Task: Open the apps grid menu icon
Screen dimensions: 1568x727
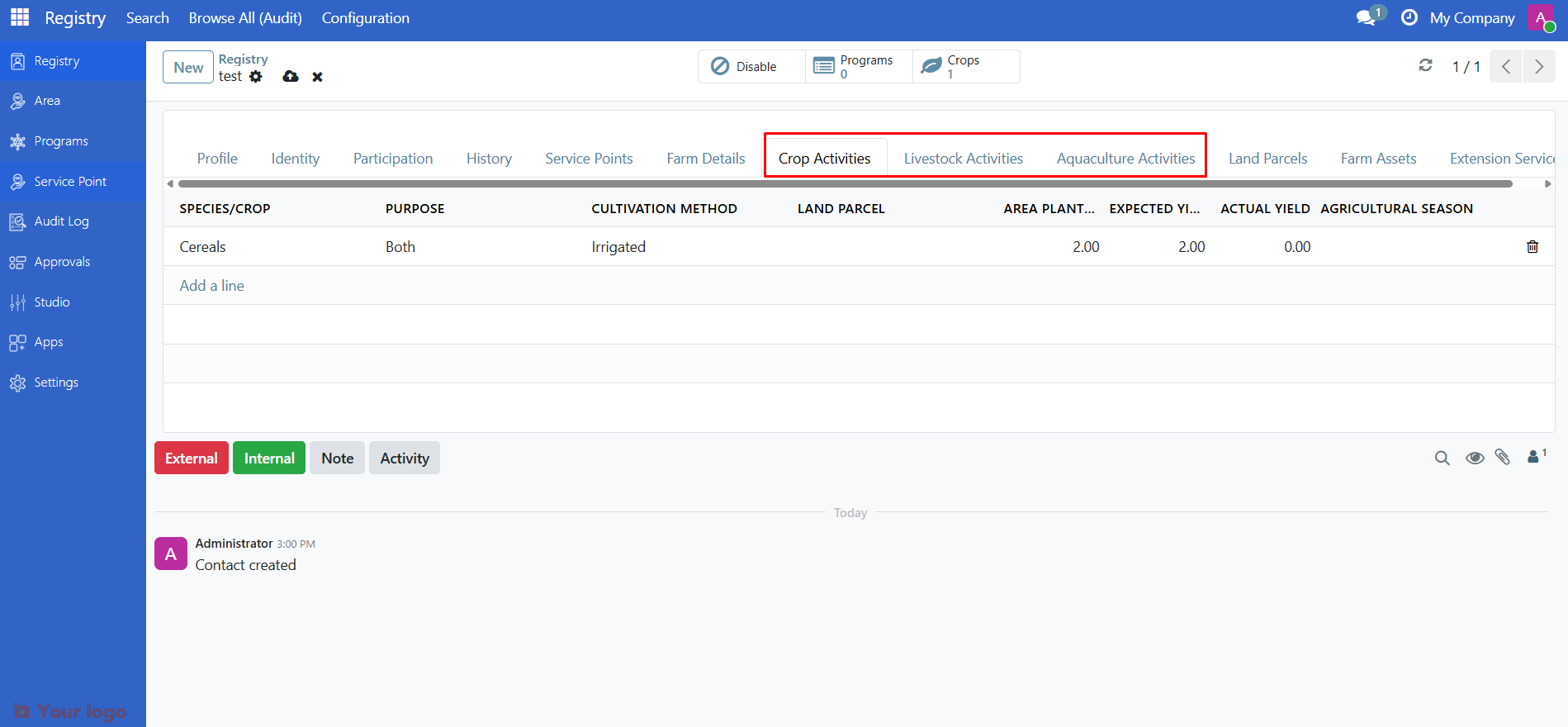Action: tap(20, 17)
